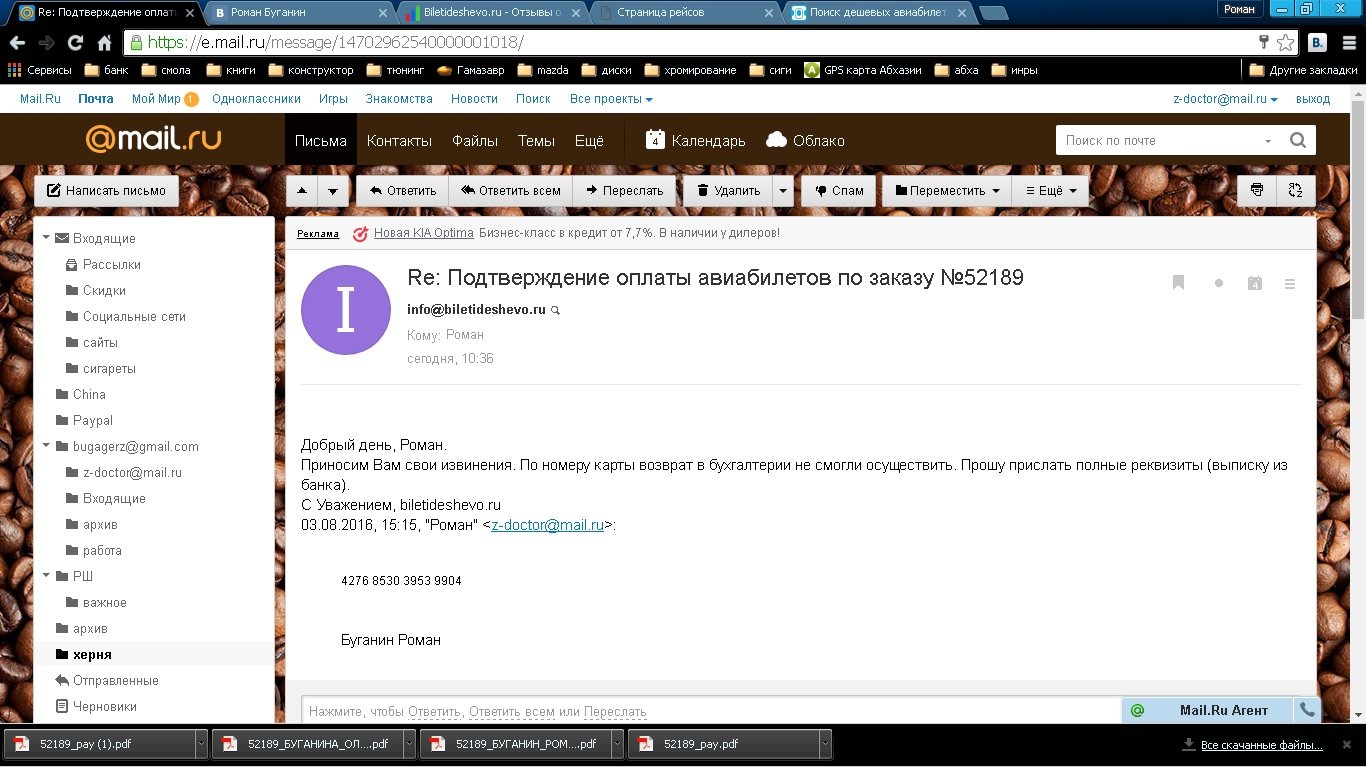Click the sender avatar with letter I

[346, 310]
